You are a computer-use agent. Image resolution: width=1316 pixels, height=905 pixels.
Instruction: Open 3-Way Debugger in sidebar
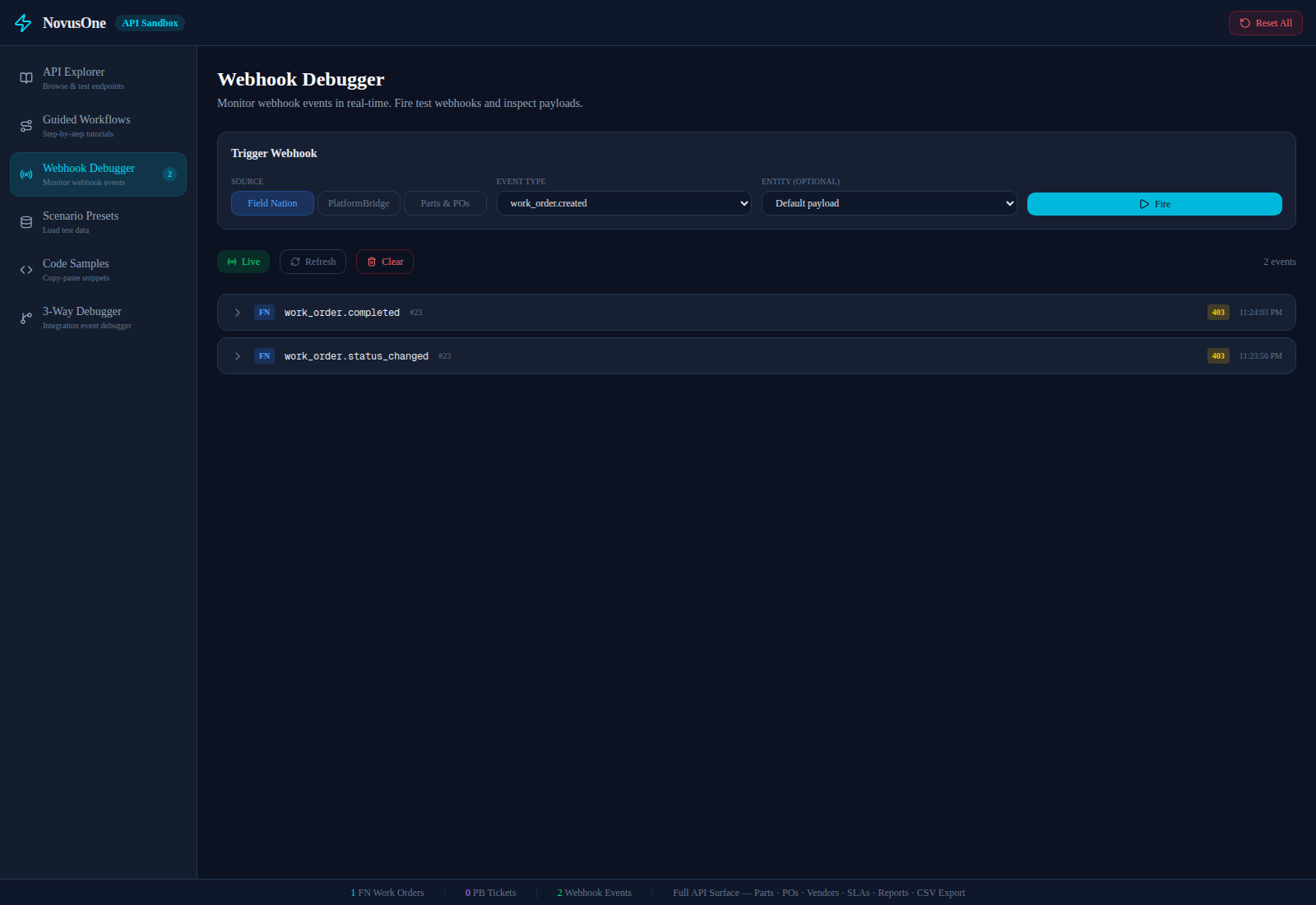pyautogui.click(x=98, y=318)
